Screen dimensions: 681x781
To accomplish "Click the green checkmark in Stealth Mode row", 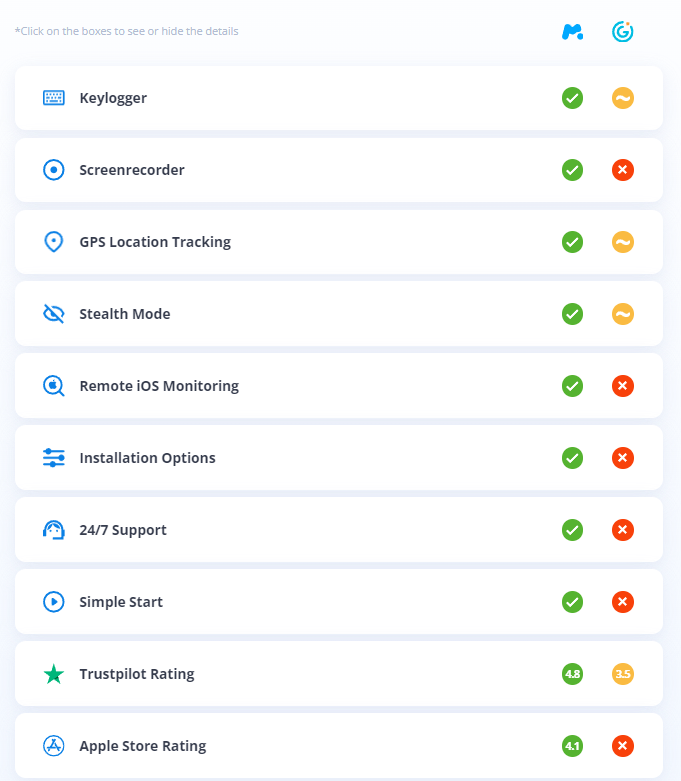I will pyautogui.click(x=572, y=314).
